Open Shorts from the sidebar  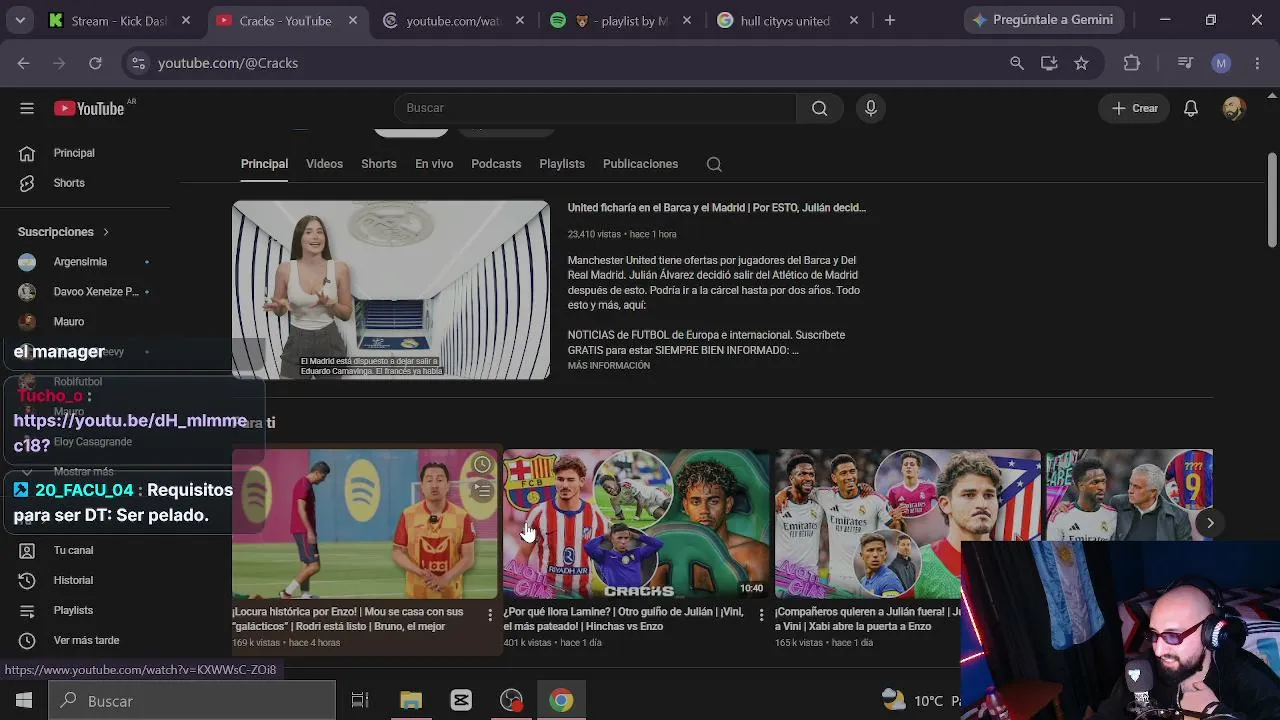coord(69,183)
